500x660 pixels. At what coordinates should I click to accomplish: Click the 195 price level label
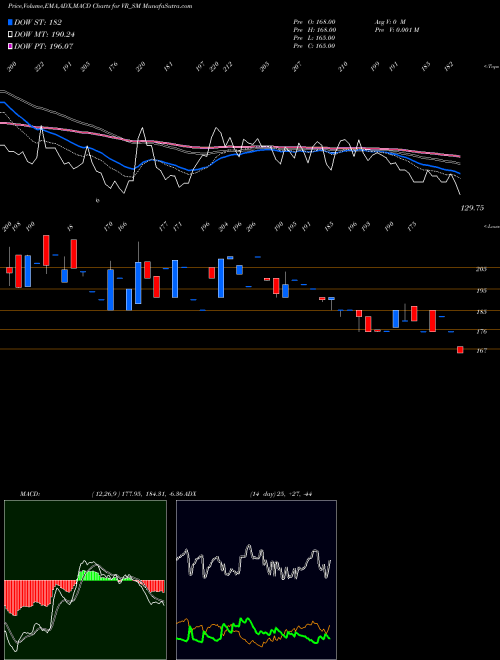tap(481, 291)
